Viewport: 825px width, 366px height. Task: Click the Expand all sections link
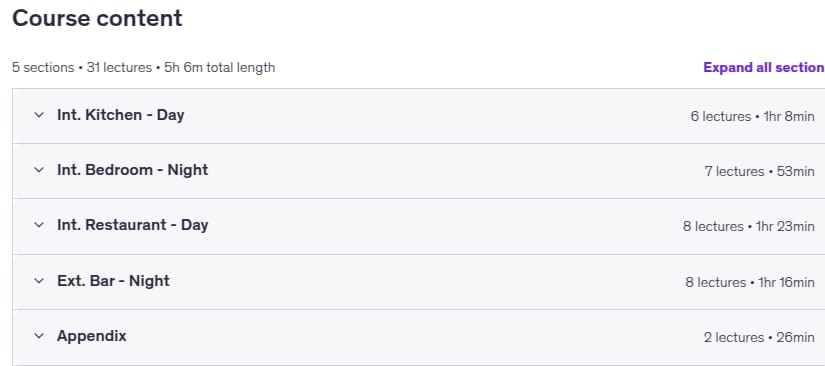click(764, 67)
